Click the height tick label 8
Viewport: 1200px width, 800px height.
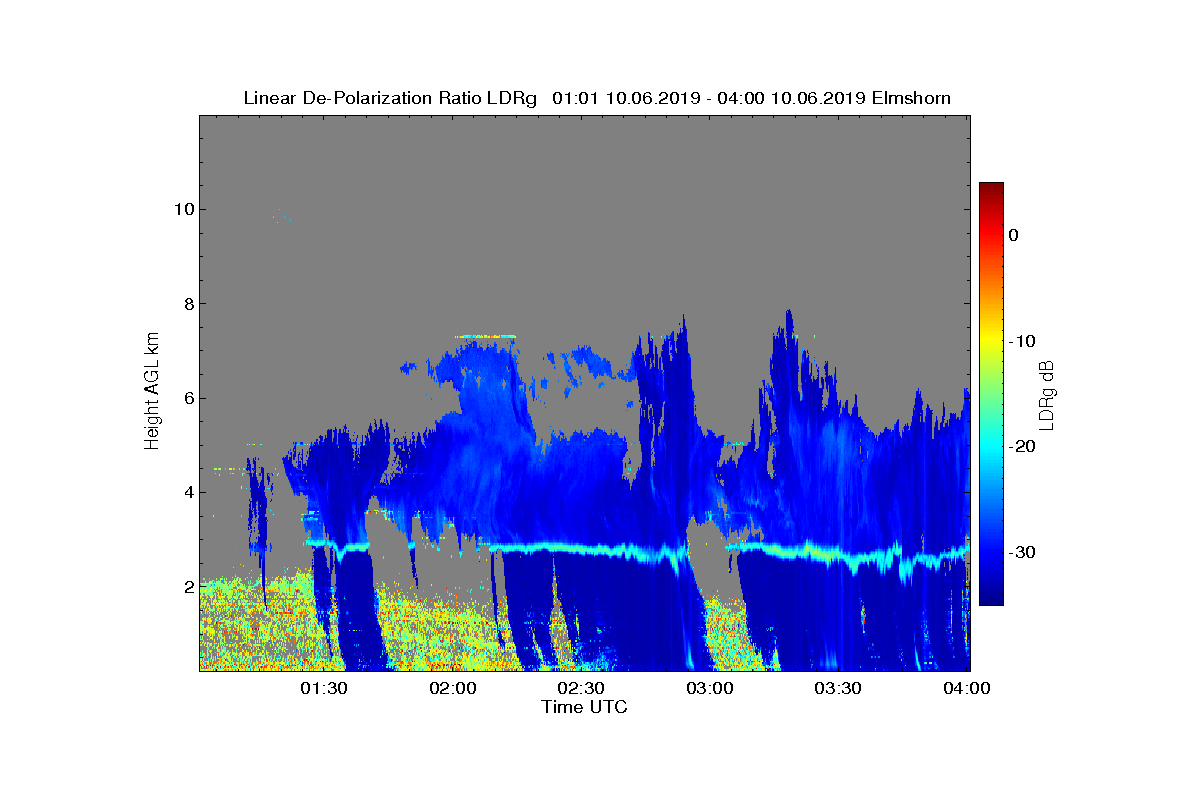(187, 304)
